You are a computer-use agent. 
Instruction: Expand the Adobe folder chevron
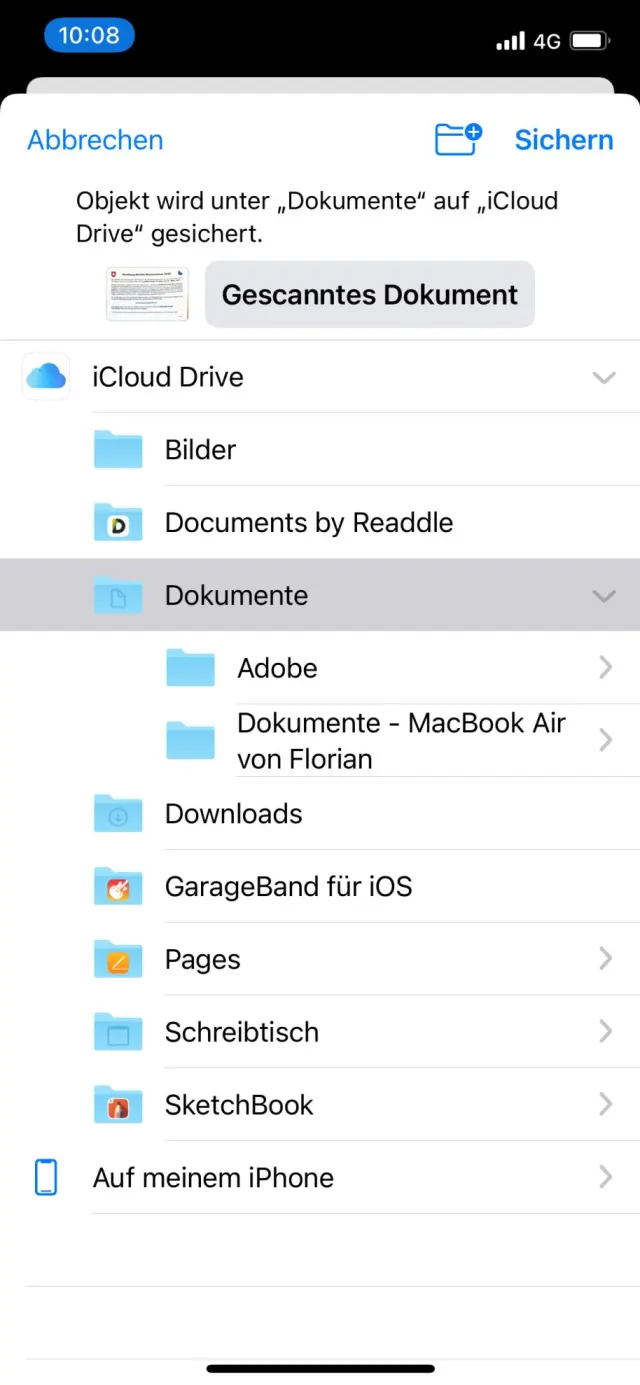coord(605,668)
